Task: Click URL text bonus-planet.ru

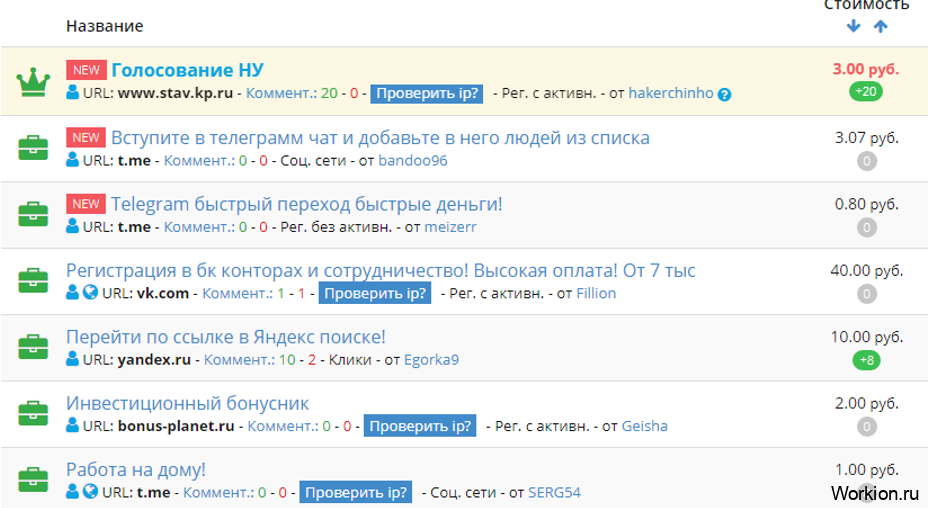Action: (176, 426)
